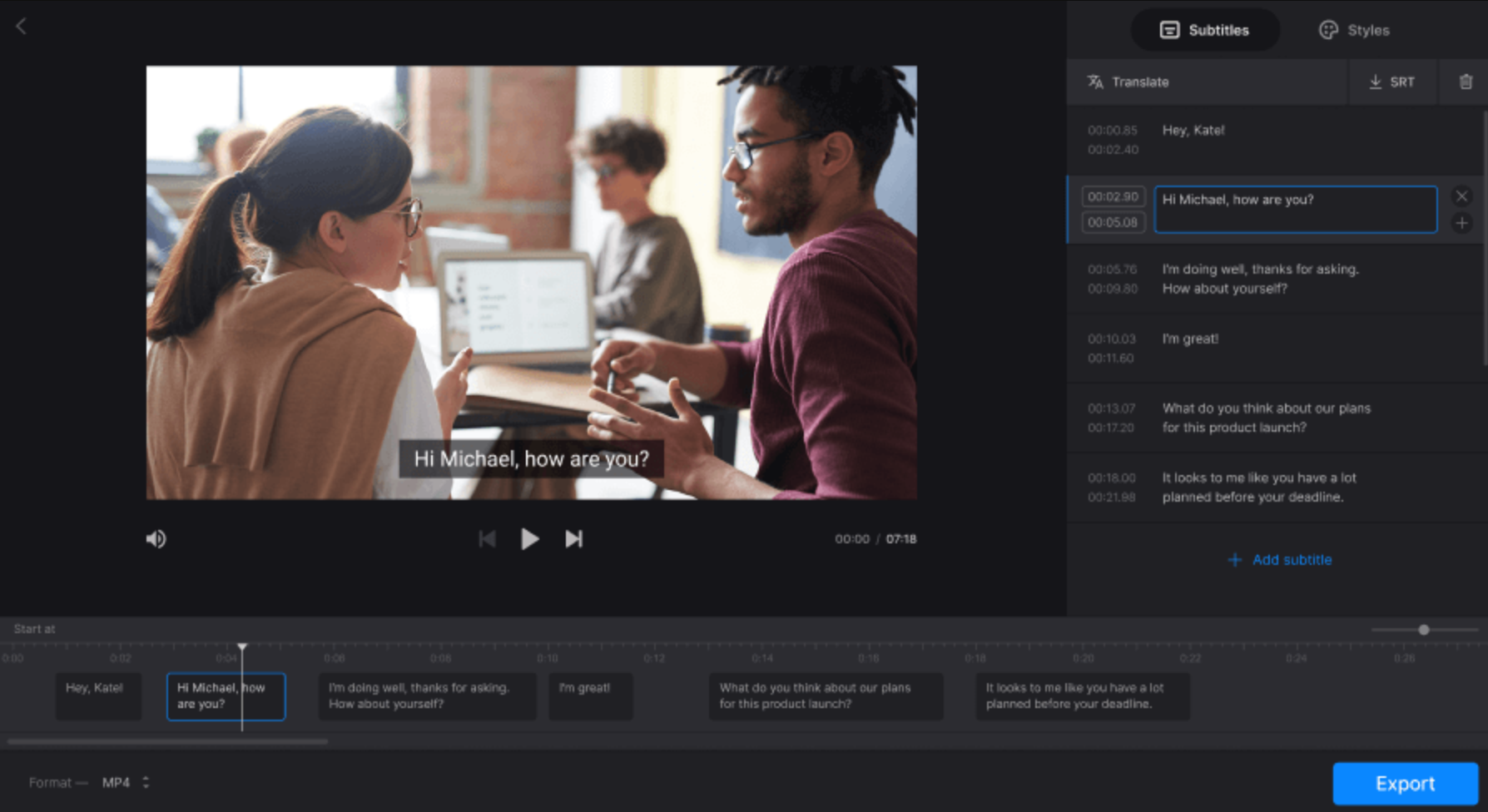
Task: Open the Translate subtitles tool
Action: (x=1128, y=82)
